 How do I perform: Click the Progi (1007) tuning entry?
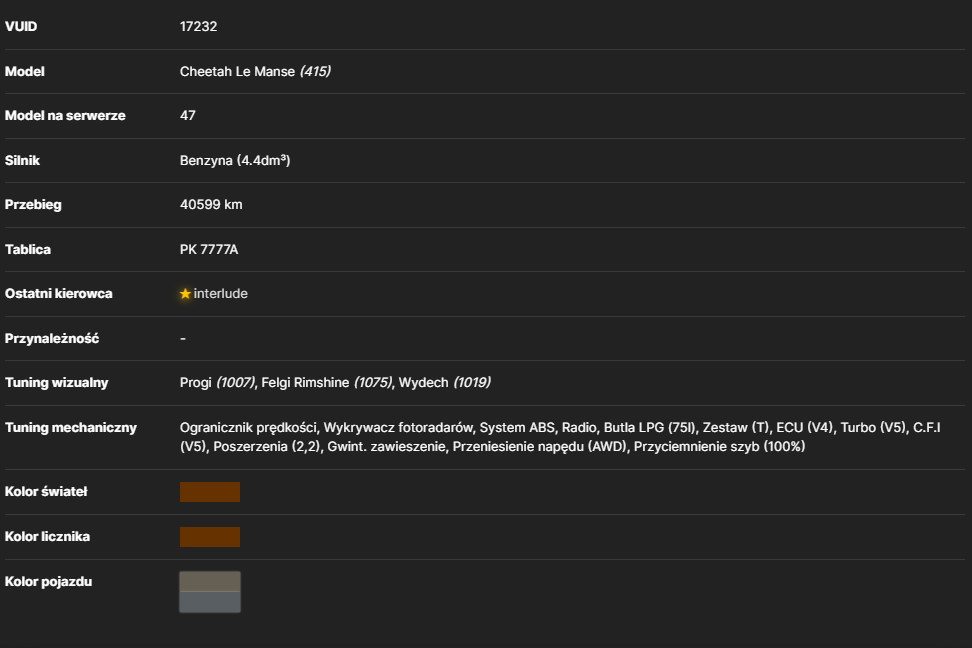pyautogui.click(x=218, y=383)
